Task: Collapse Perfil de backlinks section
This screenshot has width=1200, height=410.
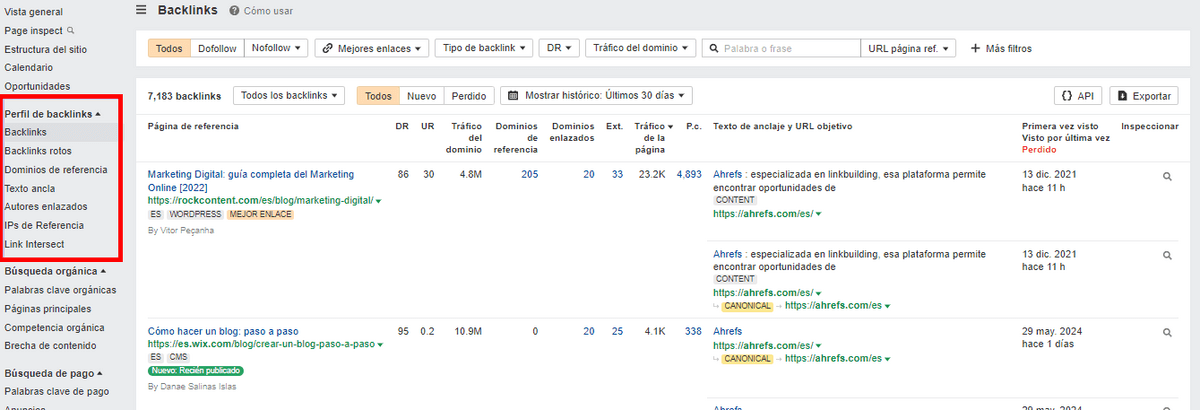Action: pyautogui.click(x=53, y=113)
